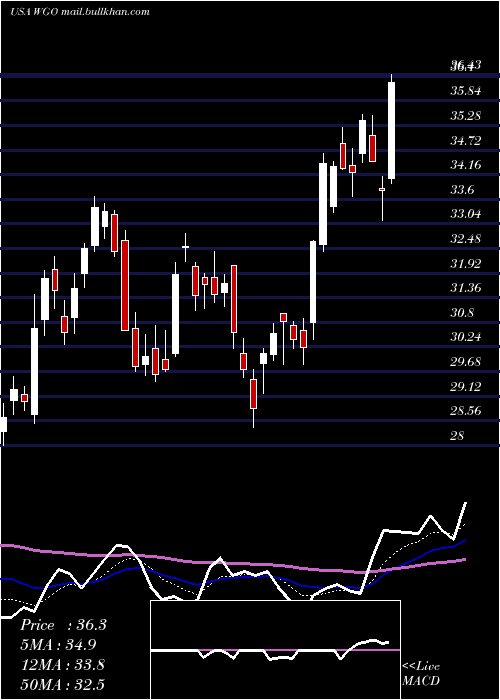Image resolution: width=500 pixels, height=700 pixels.
Task: Click the USA WGO mail.bullkhan.com title text
Action: click(79, 12)
